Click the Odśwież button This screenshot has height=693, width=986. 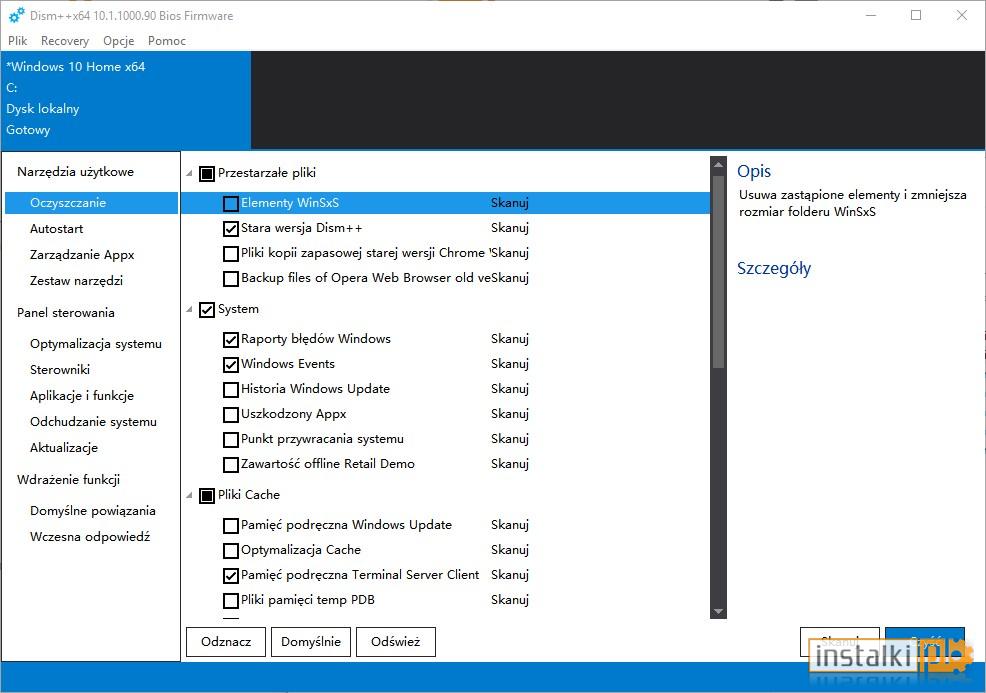coord(395,642)
